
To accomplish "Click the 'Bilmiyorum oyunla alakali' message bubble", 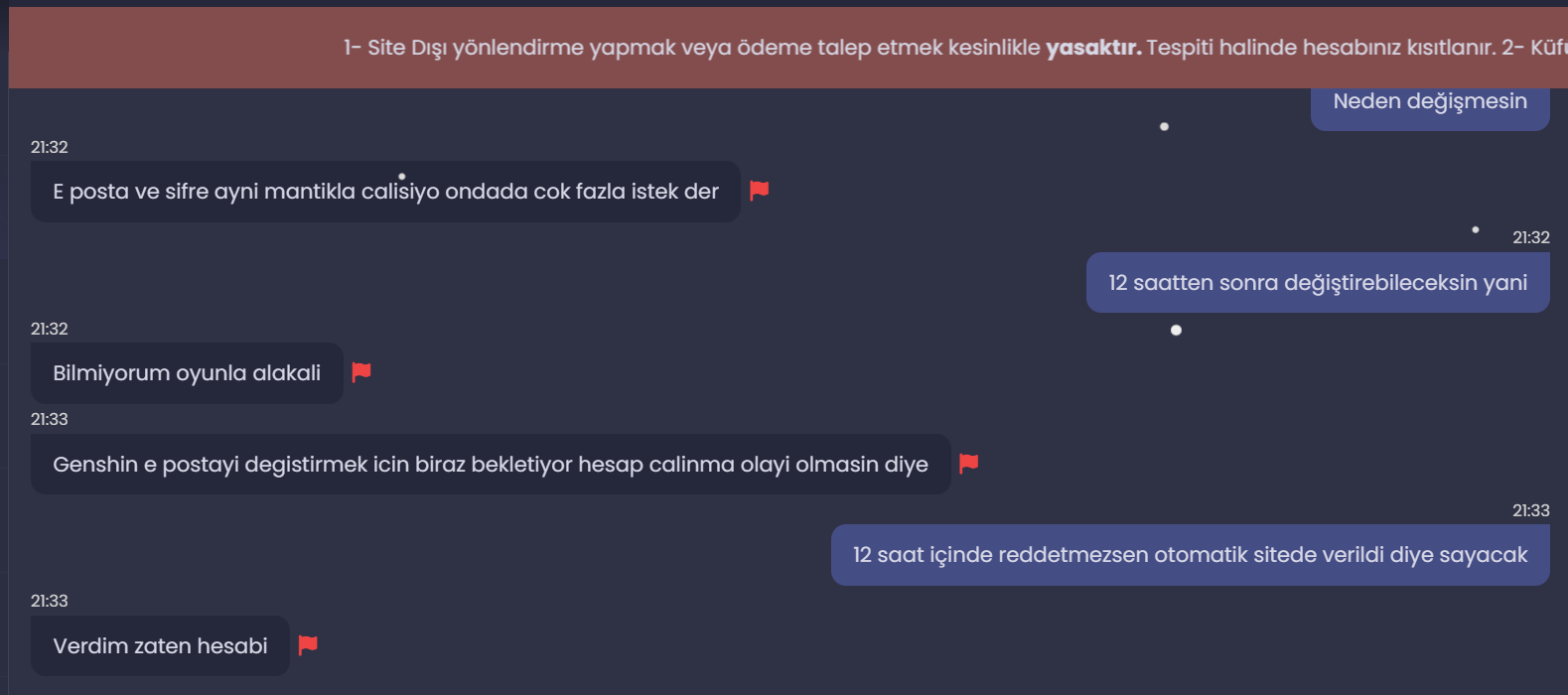I will click(x=187, y=373).
